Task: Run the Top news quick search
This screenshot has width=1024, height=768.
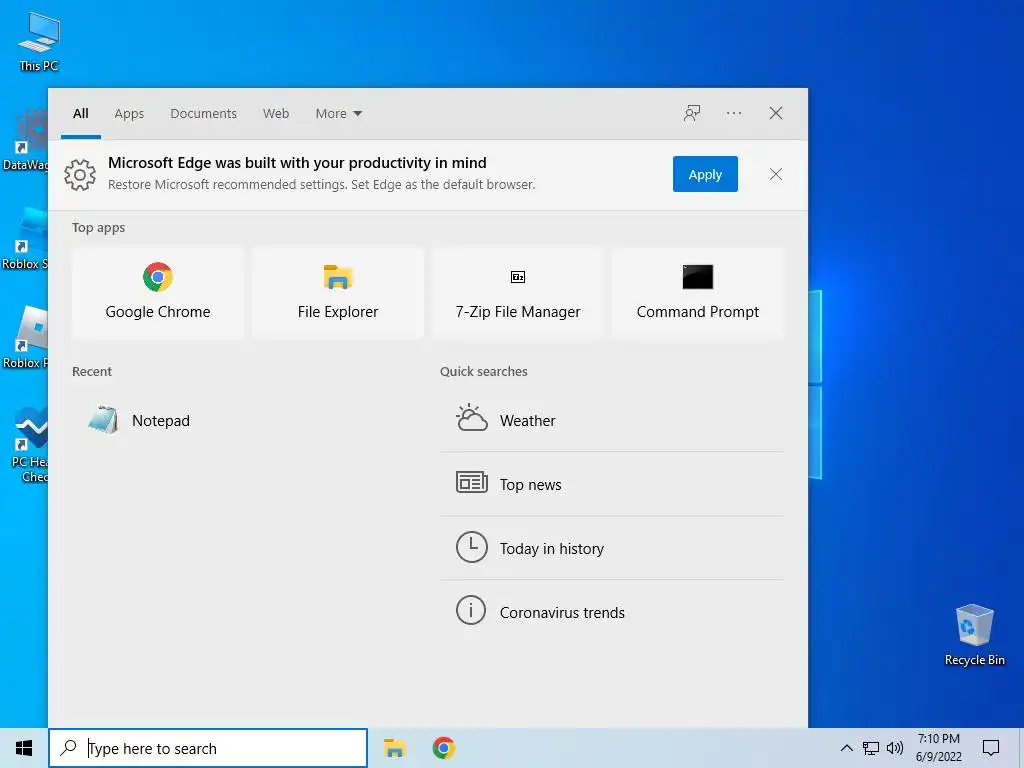Action: (612, 484)
